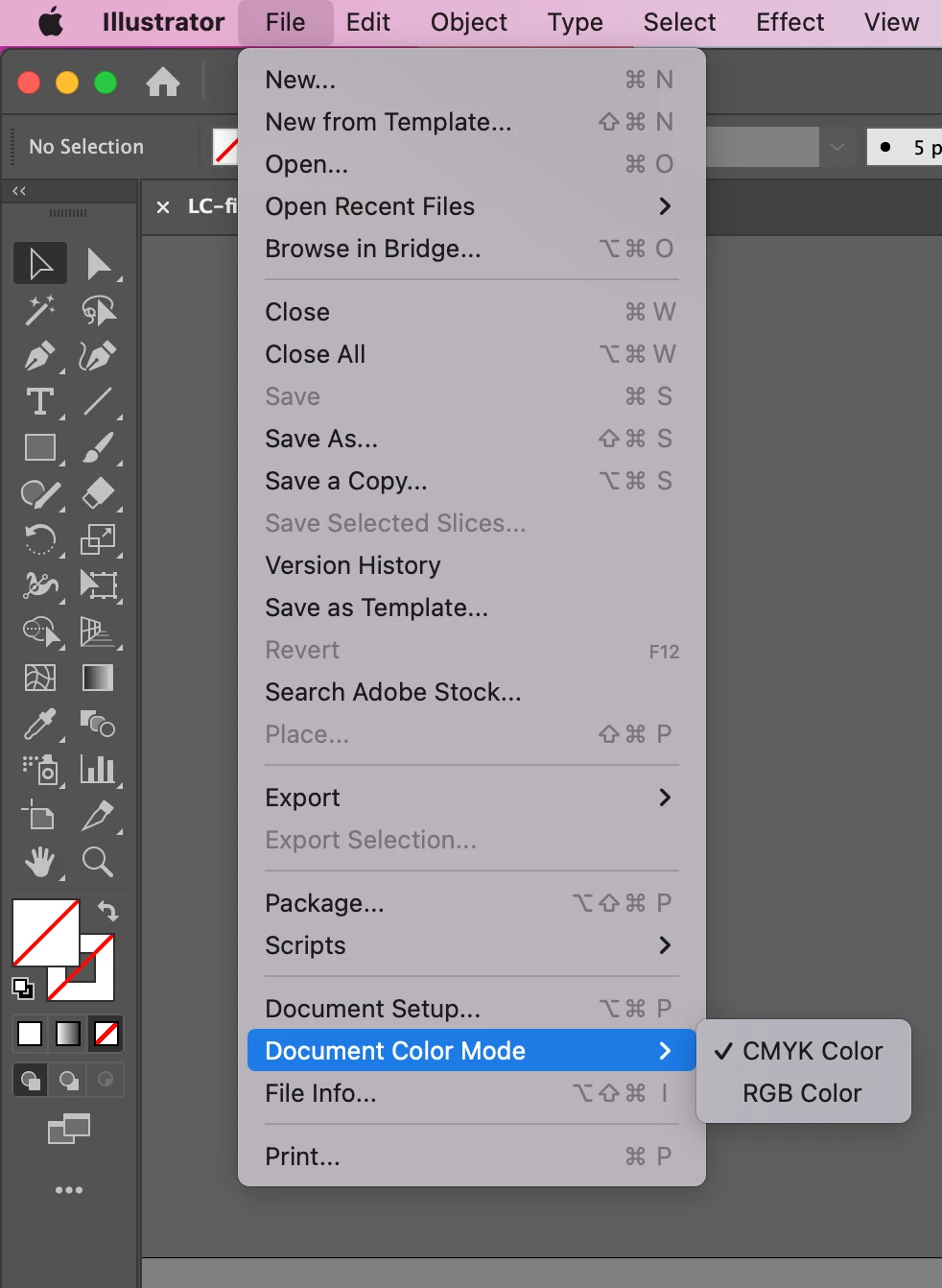Open Edit Toolbar three dots
The height and width of the screenshot is (1288, 942).
(x=69, y=1190)
